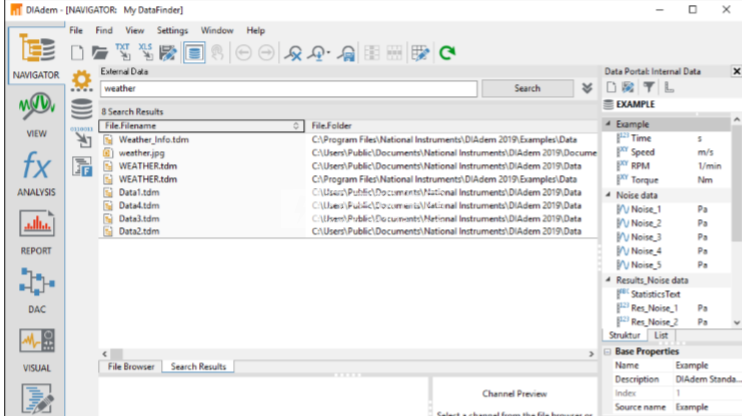This screenshot has width=742, height=416.
Task: Click the forward arrow toolbar icon
Action: click(266, 53)
